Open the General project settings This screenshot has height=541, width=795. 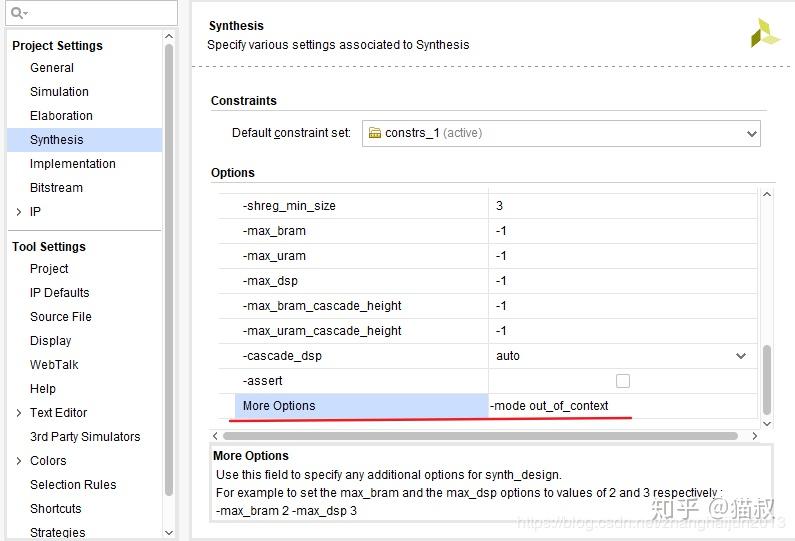click(x=52, y=68)
